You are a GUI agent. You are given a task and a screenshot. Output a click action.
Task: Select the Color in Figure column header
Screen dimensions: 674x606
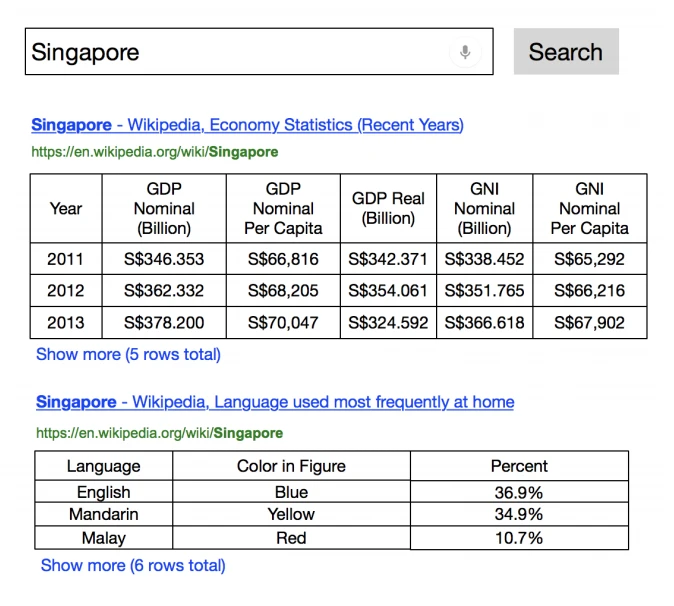[291, 466]
